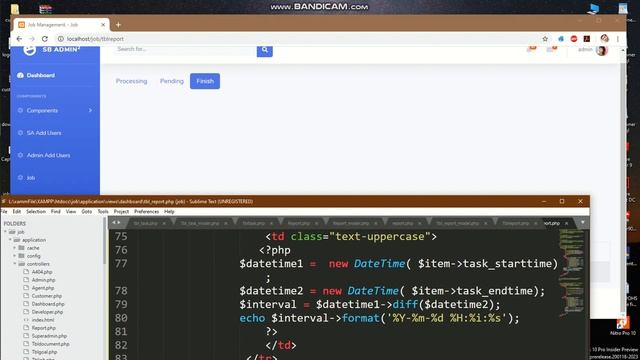Open Sublime Text File menu
Image resolution: width=640 pixels, height=360 pixels.
click(x=4, y=211)
